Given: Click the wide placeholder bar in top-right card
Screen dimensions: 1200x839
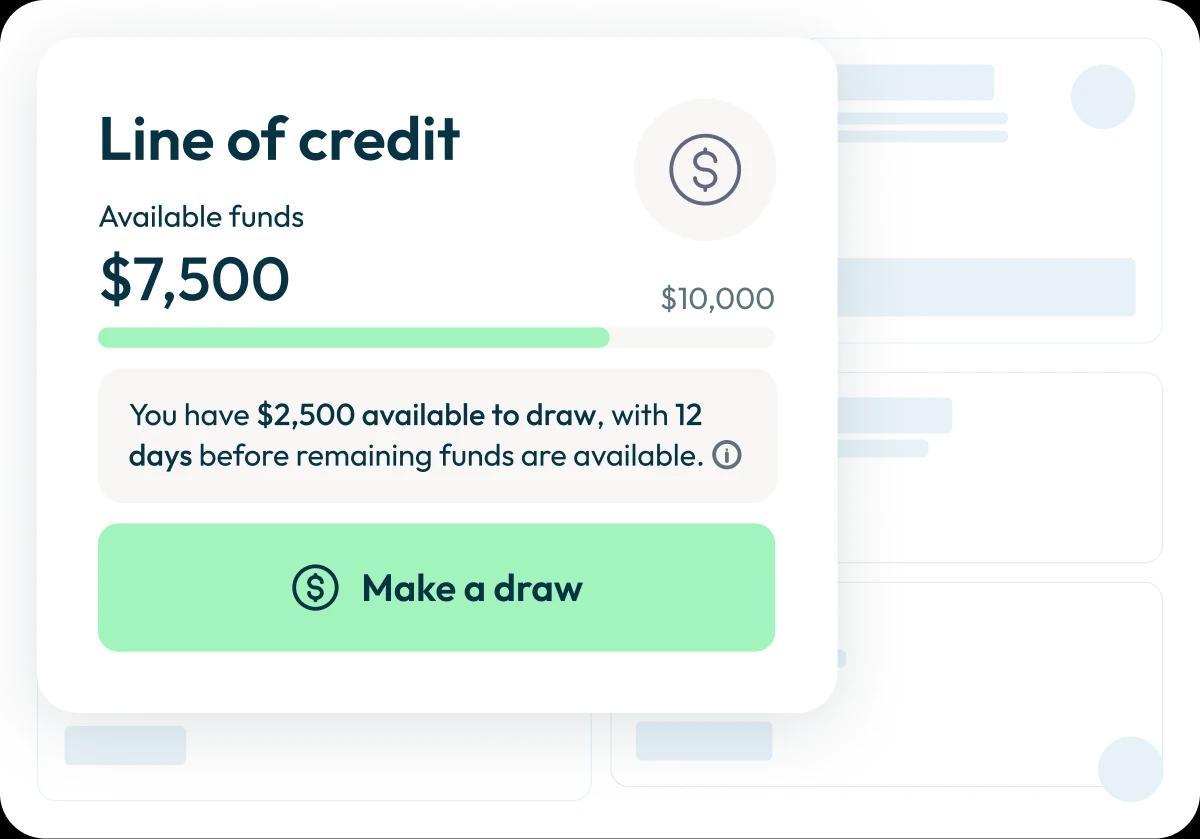Looking at the screenshot, I should point(985,287).
